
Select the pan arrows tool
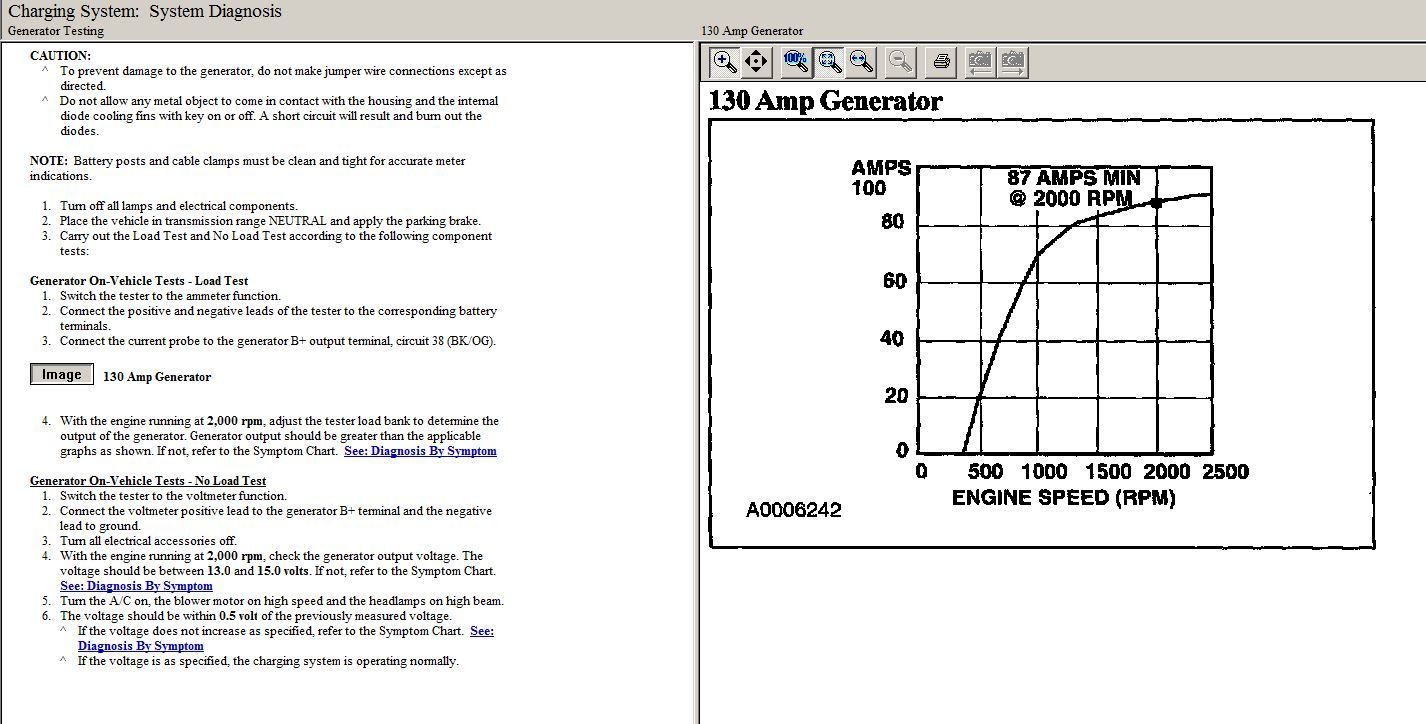756,62
